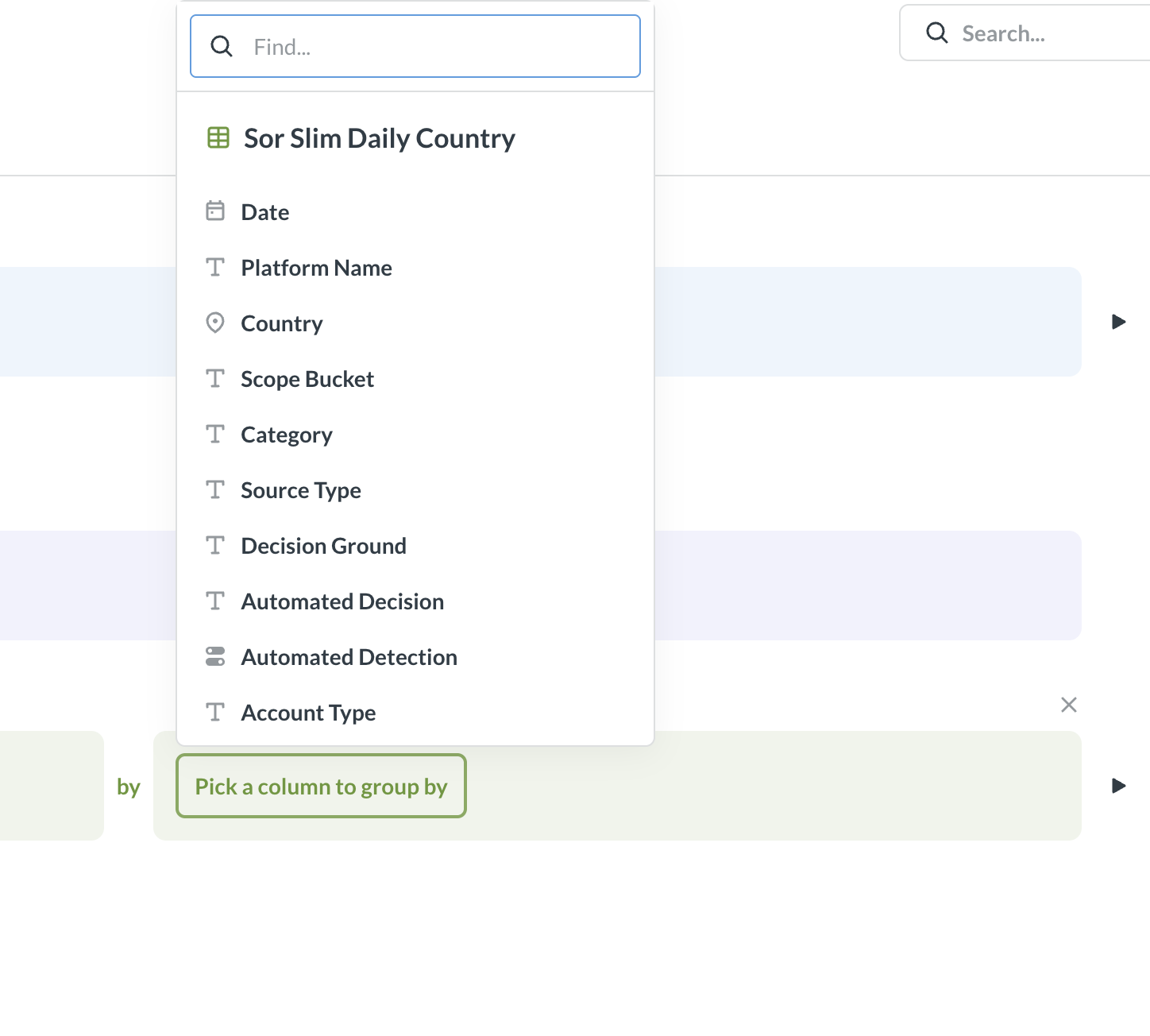Screen dimensions: 1150x1036
Task: Click the text-type icon beside Scope Bucket
Action: click(x=215, y=378)
